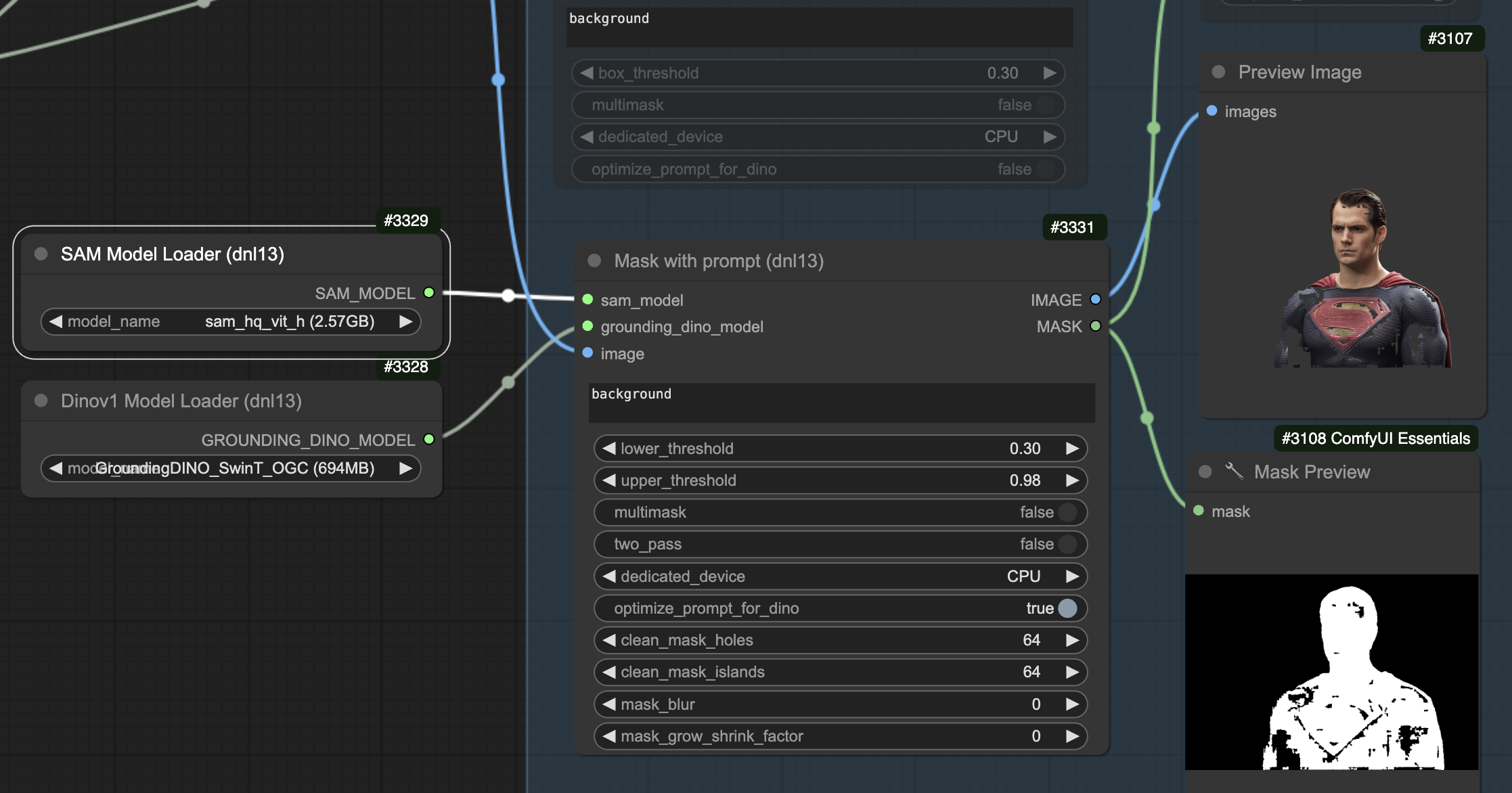Click the SAM_MODEL output connector
1512x793 pixels.
[x=428, y=292]
